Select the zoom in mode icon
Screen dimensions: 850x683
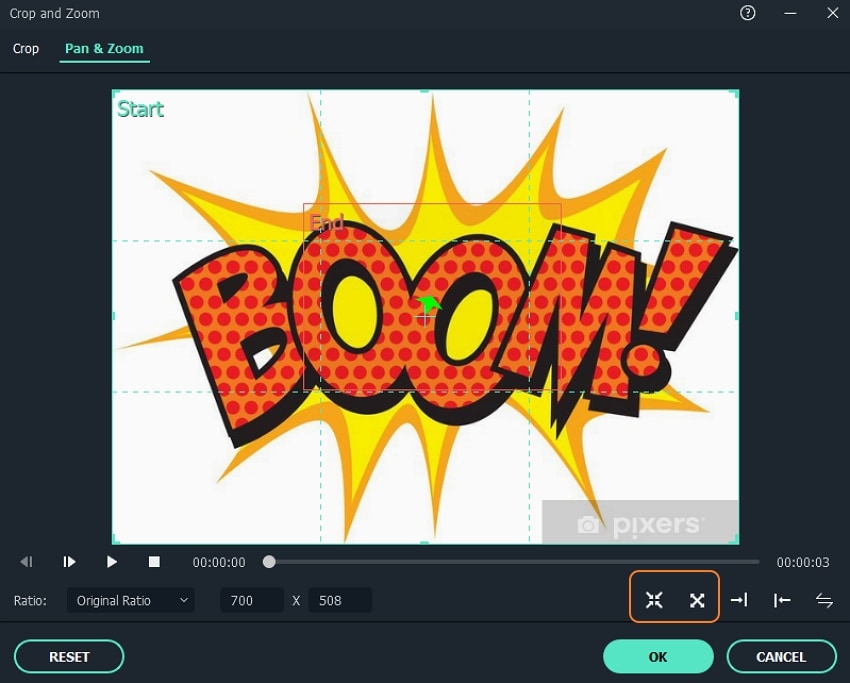654,600
